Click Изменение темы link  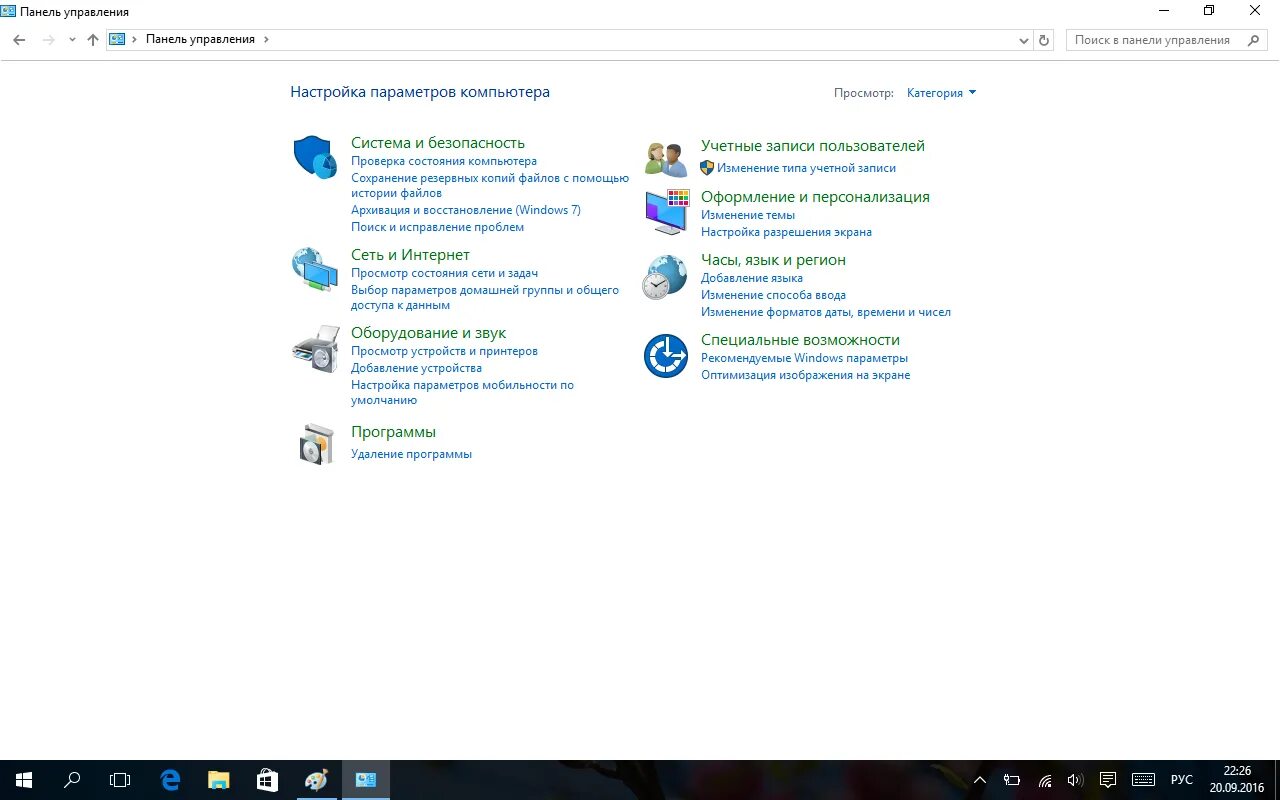[748, 215]
